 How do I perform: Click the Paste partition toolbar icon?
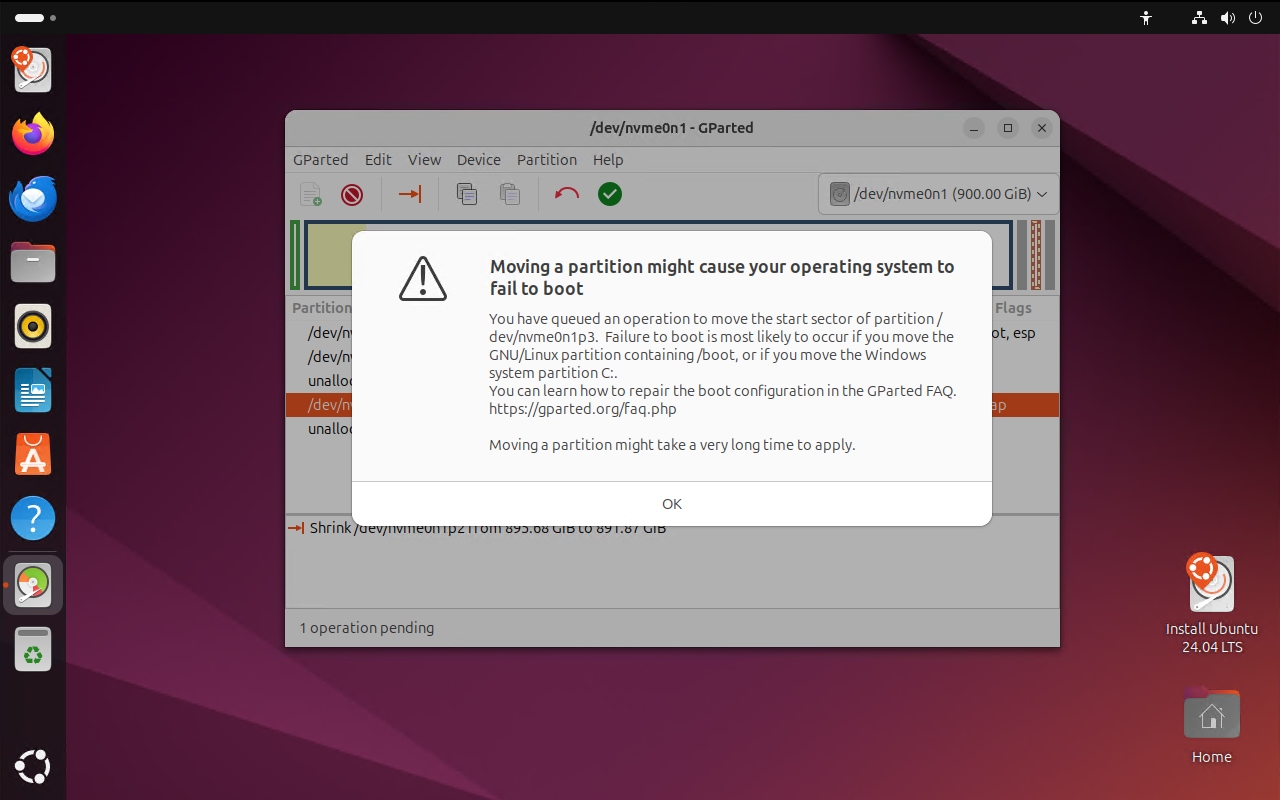point(510,194)
